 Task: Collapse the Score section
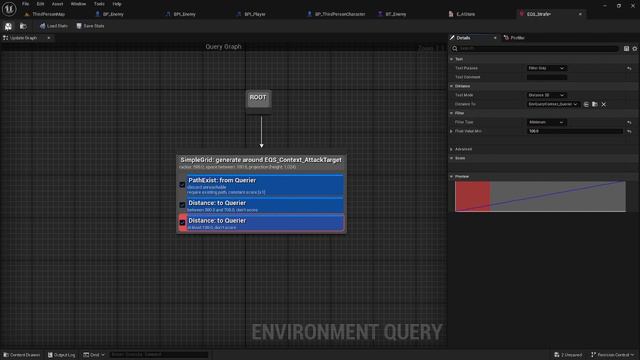[451, 158]
